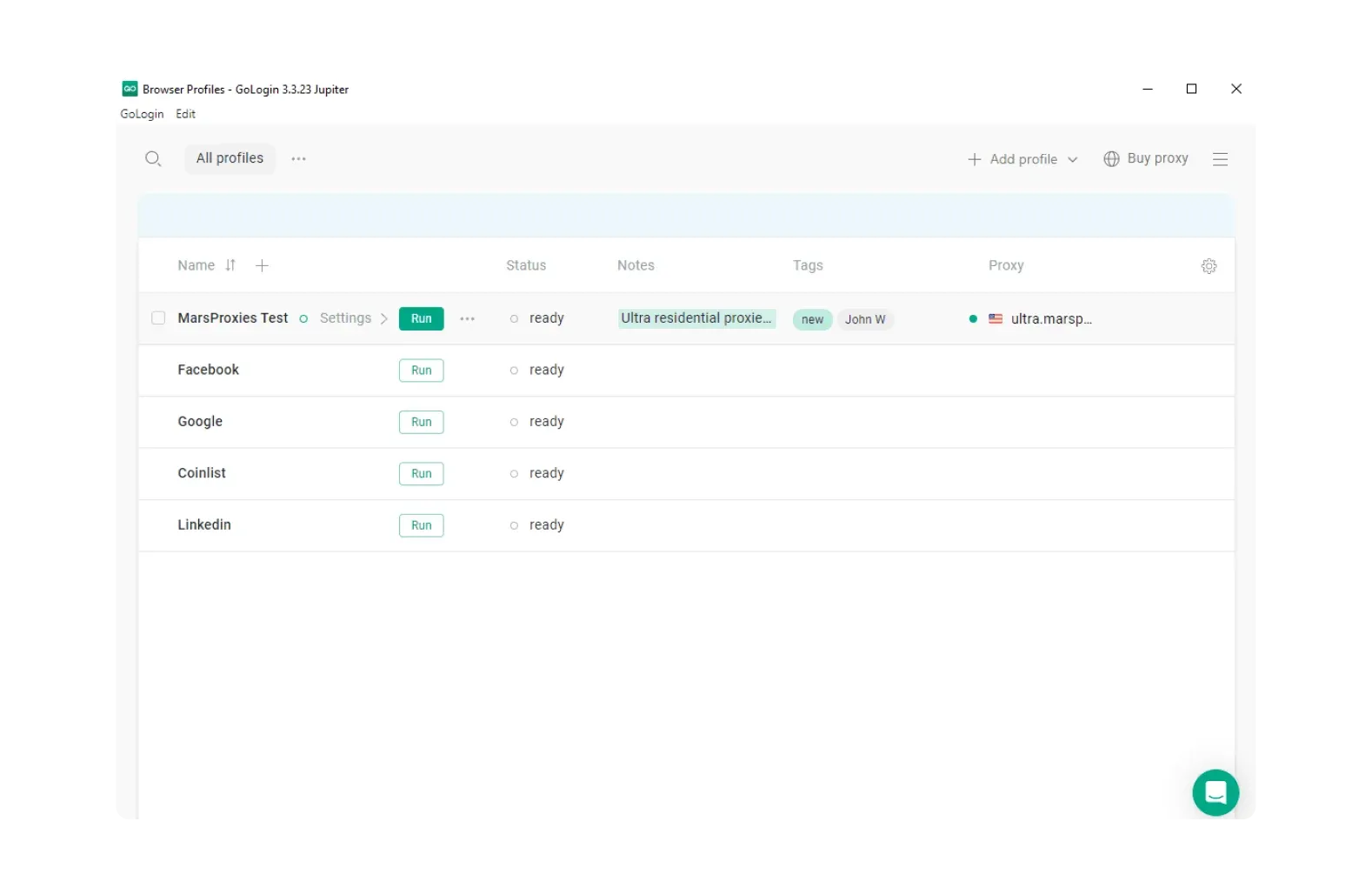Minimize the GoLogin window
The height and width of the screenshot is (895, 1372).
tap(1148, 89)
